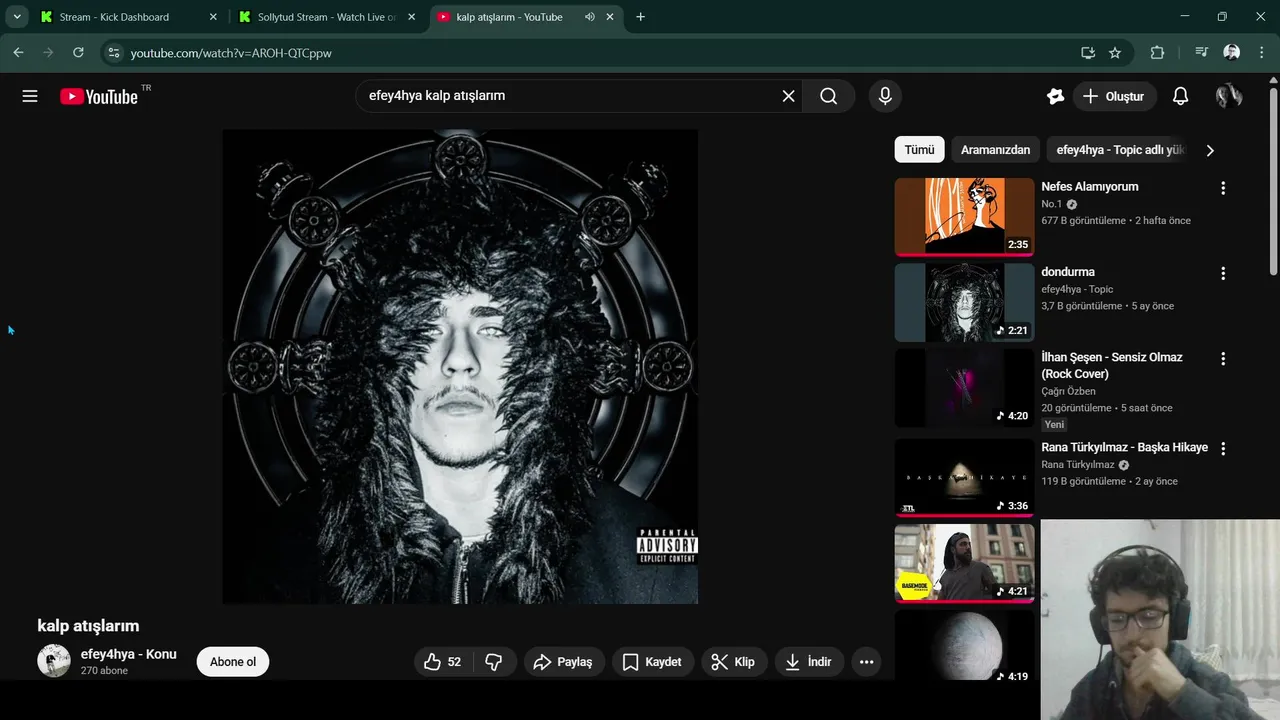This screenshot has height=720, width=1280.
Task: Select the Tümü filter chip
Action: pos(919,150)
